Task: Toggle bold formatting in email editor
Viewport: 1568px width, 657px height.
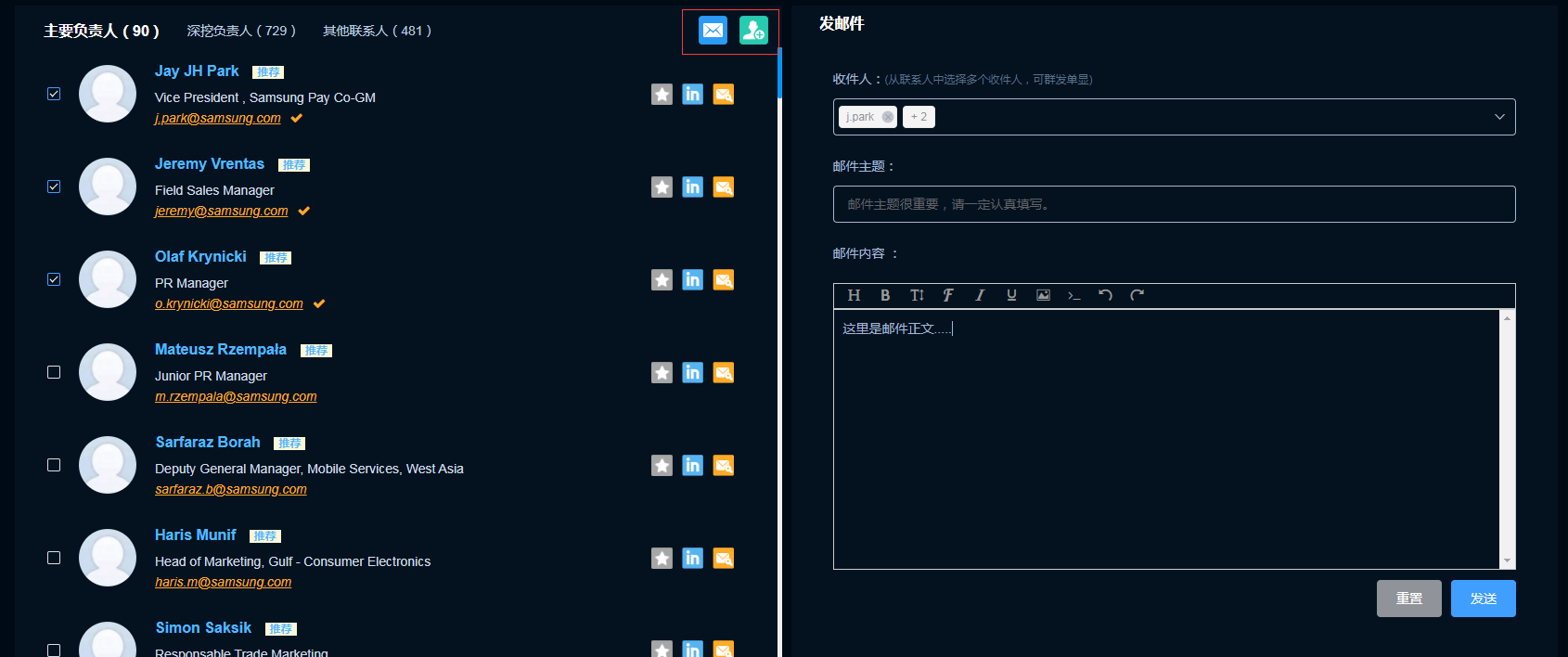Action: click(x=885, y=295)
